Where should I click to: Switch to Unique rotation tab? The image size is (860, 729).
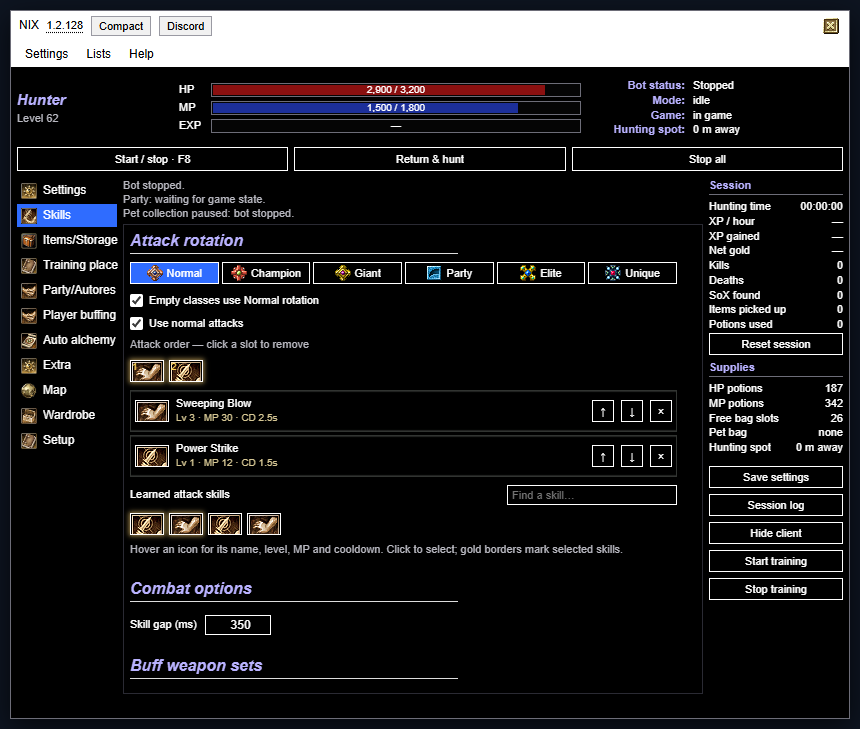coord(632,273)
